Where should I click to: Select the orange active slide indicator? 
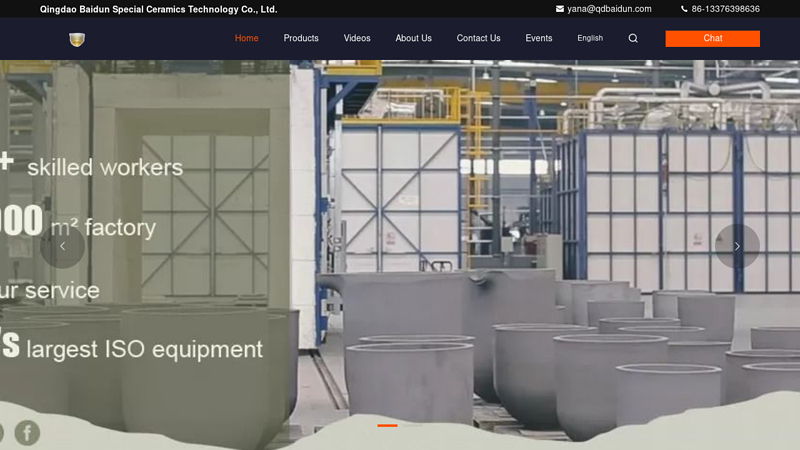[387, 426]
